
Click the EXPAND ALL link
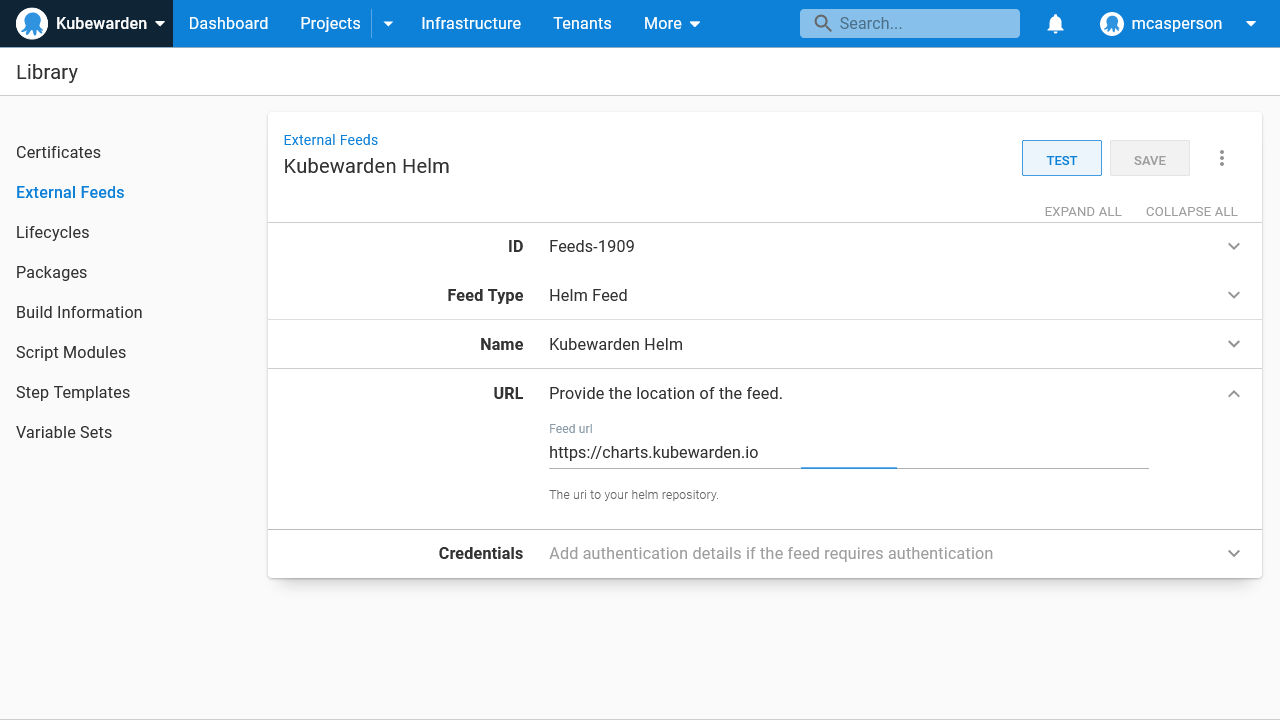[1083, 211]
